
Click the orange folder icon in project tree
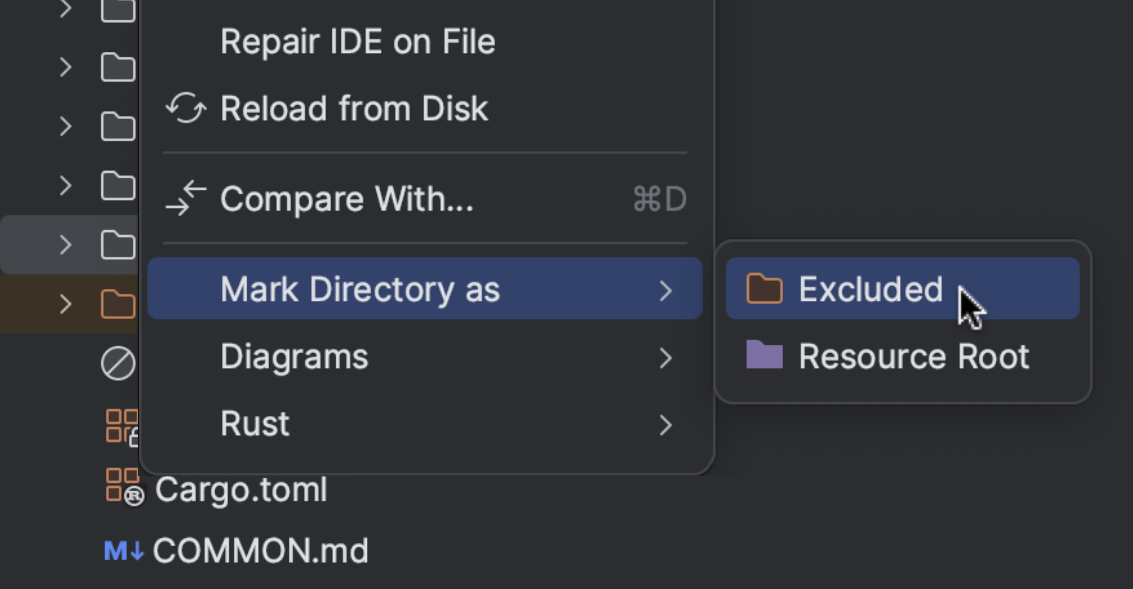[118, 304]
